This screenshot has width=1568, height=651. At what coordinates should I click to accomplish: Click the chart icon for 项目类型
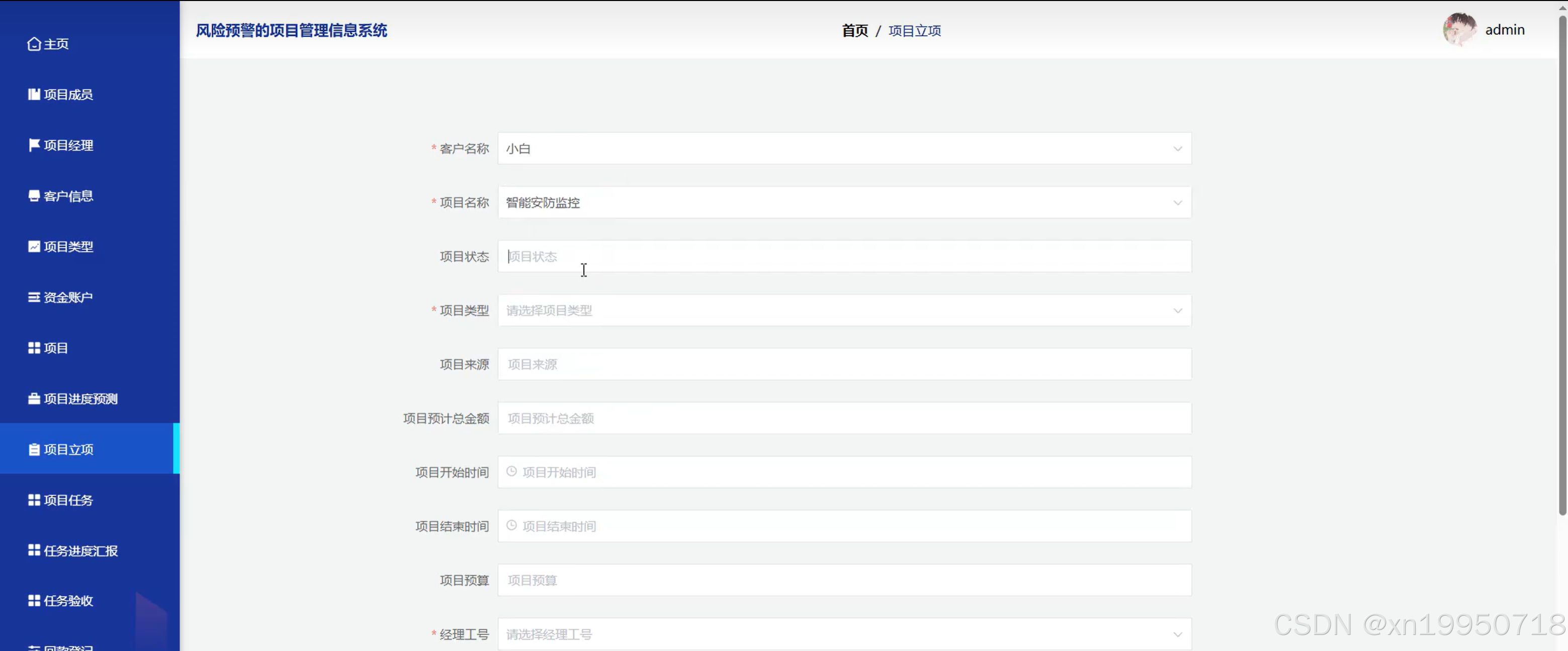point(34,247)
